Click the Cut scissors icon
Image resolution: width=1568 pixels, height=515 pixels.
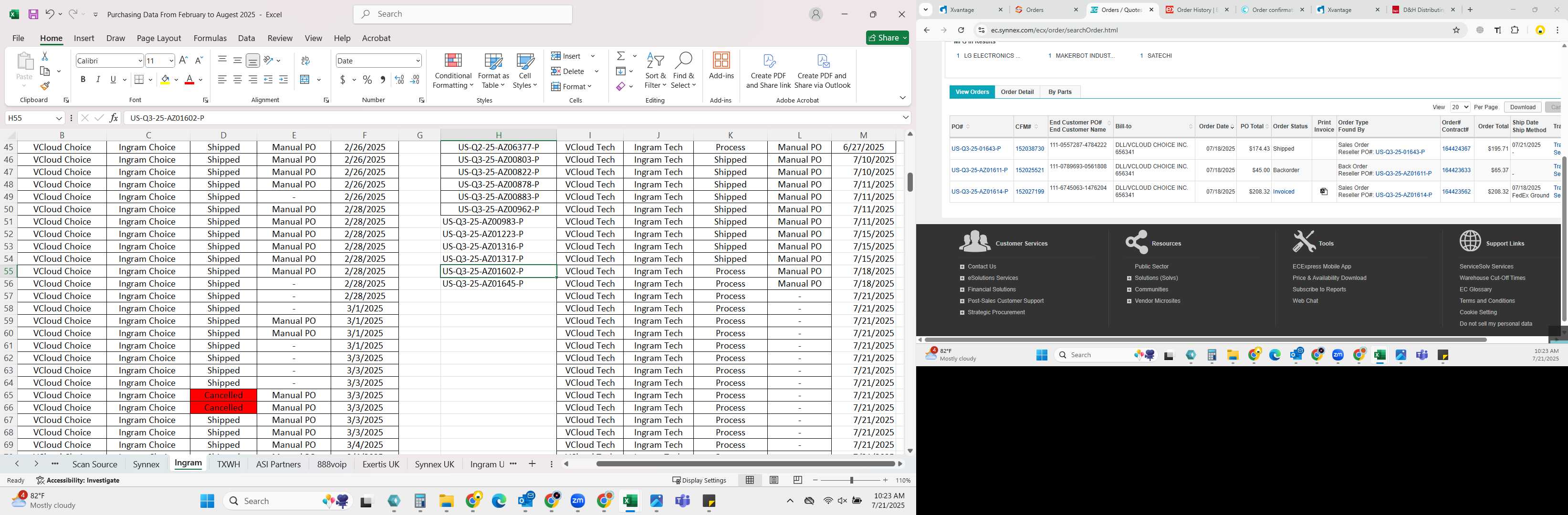tap(44, 56)
